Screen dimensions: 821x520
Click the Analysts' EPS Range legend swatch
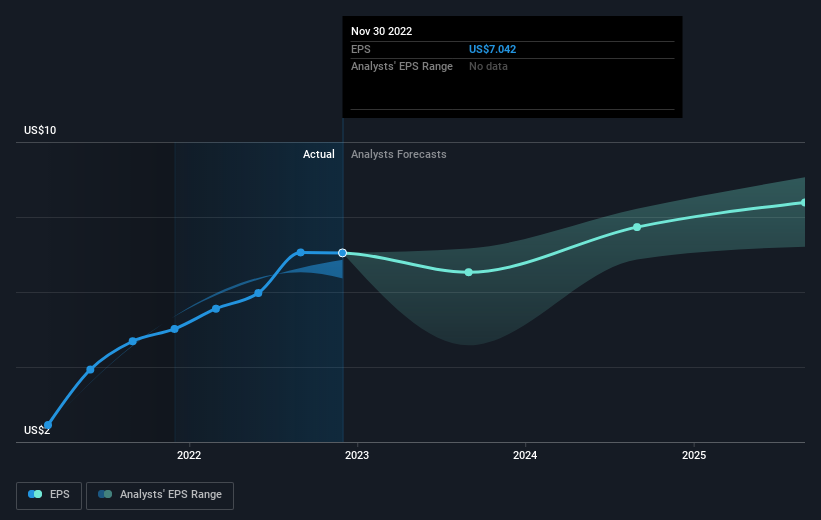(x=105, y=494)
